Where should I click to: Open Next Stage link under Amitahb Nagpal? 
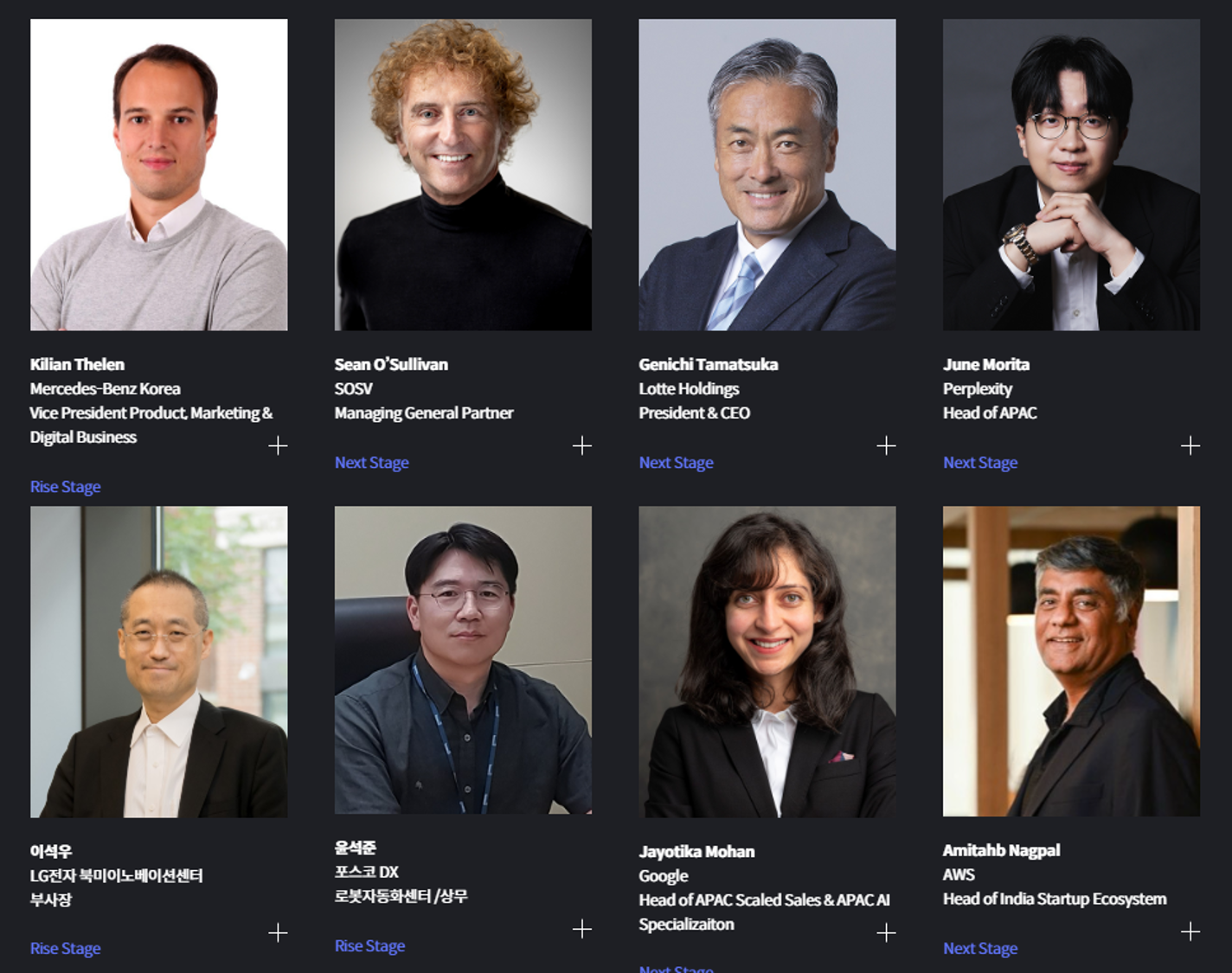pyautogui.click(x=980, y=949)
